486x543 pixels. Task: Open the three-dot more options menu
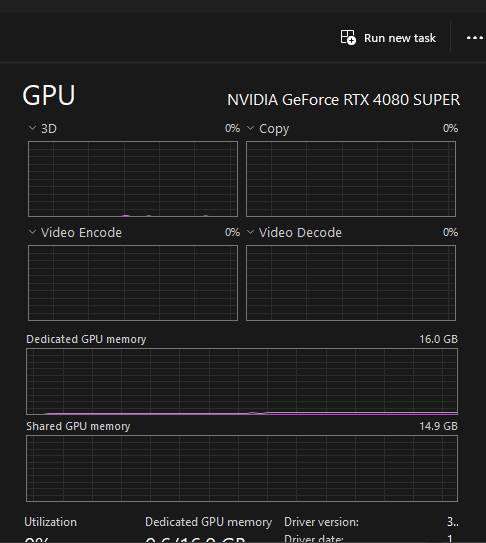475,38
